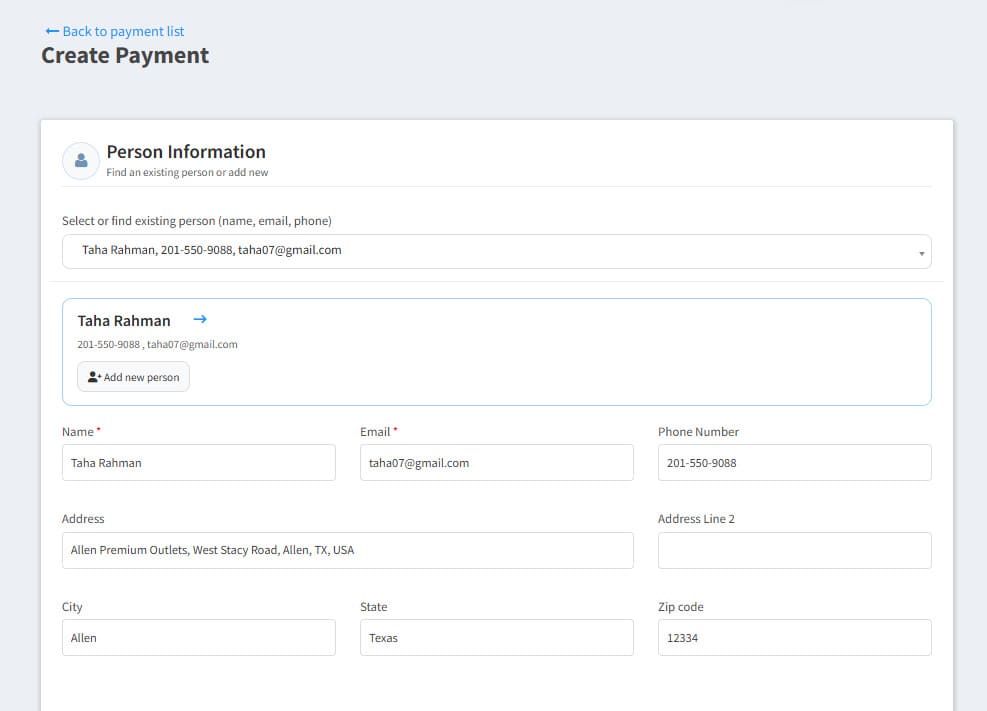
Task: Click 'Find an existing person or add new'
Action: pyautogui.click(x=187, y=172)
